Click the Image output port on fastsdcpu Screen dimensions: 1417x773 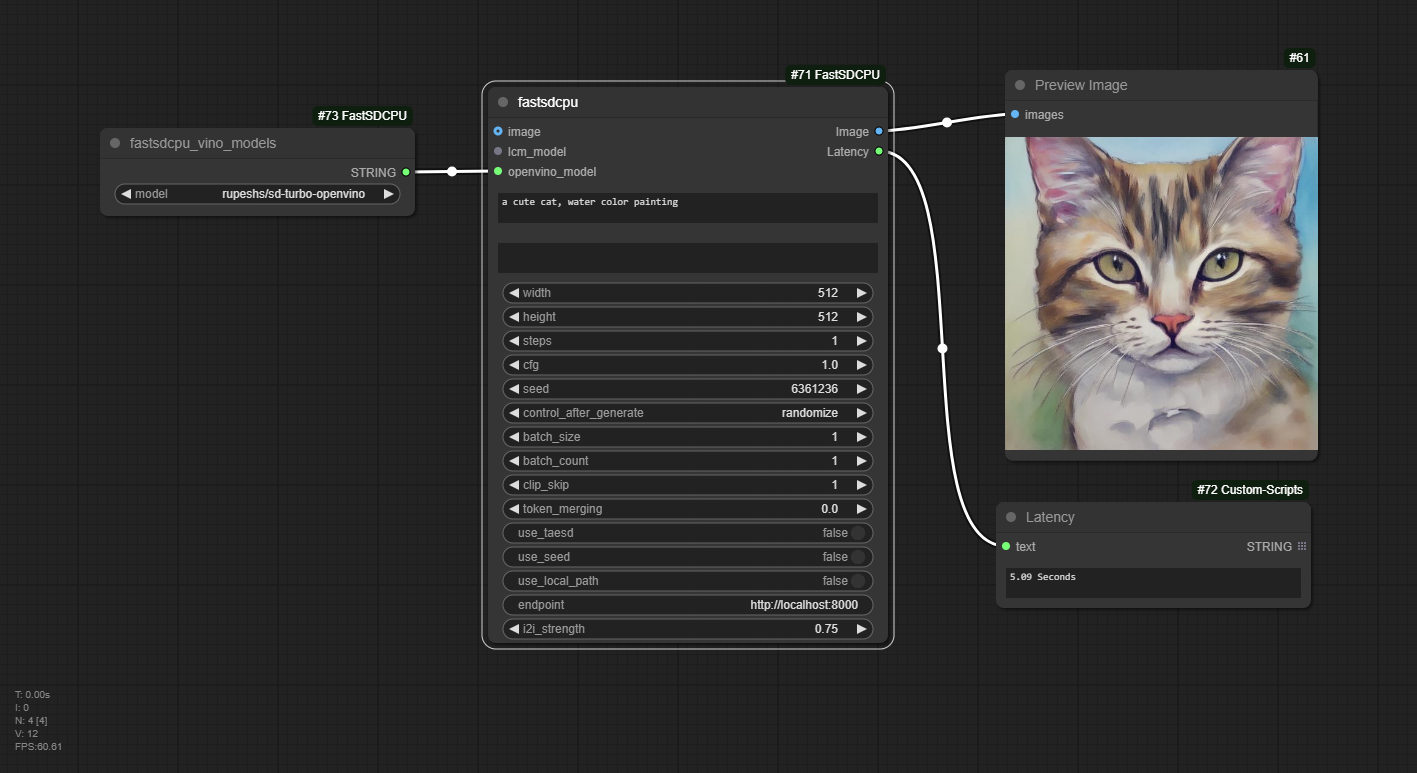[878, 131]
